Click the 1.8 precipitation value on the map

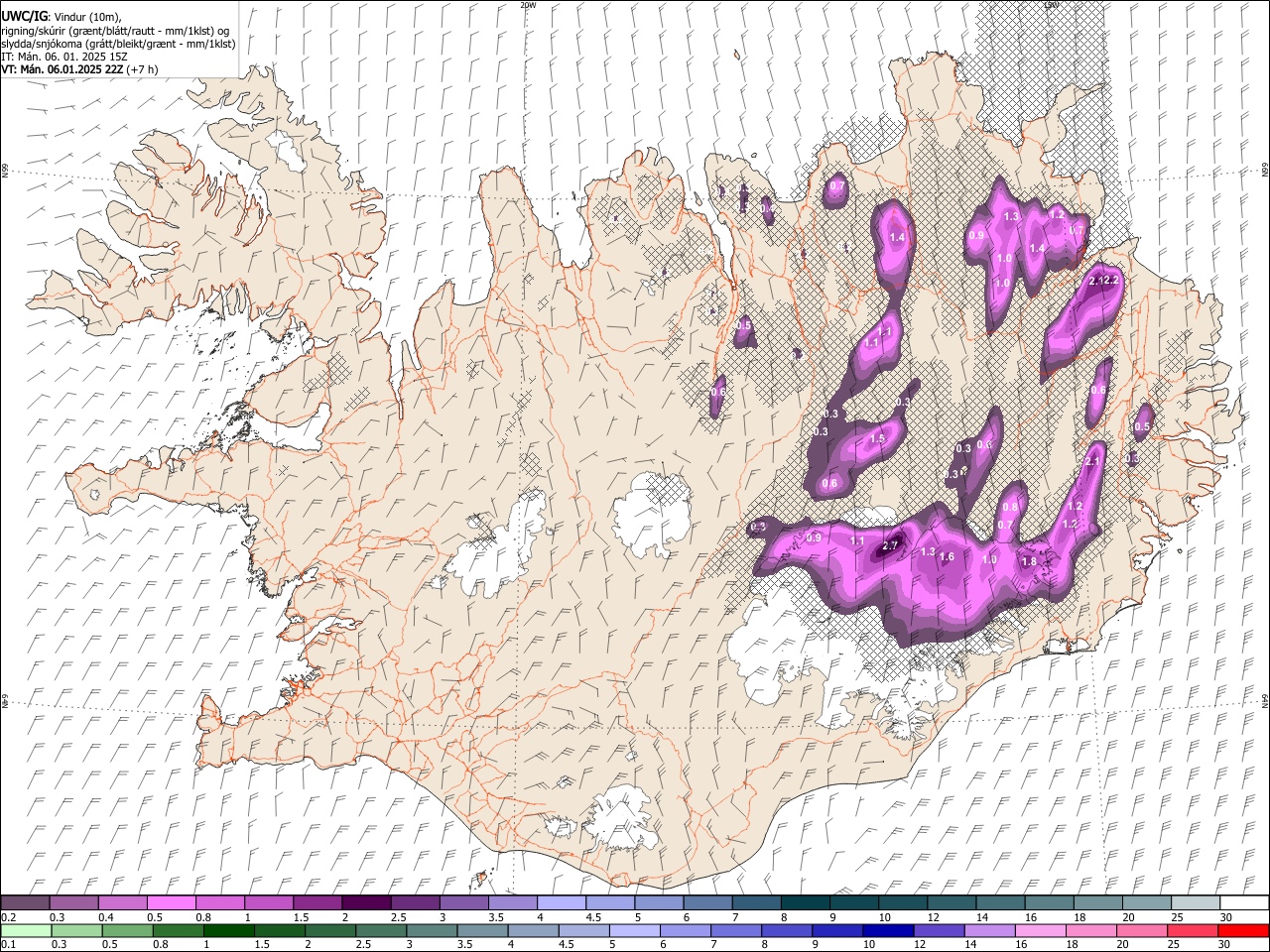1029,562
